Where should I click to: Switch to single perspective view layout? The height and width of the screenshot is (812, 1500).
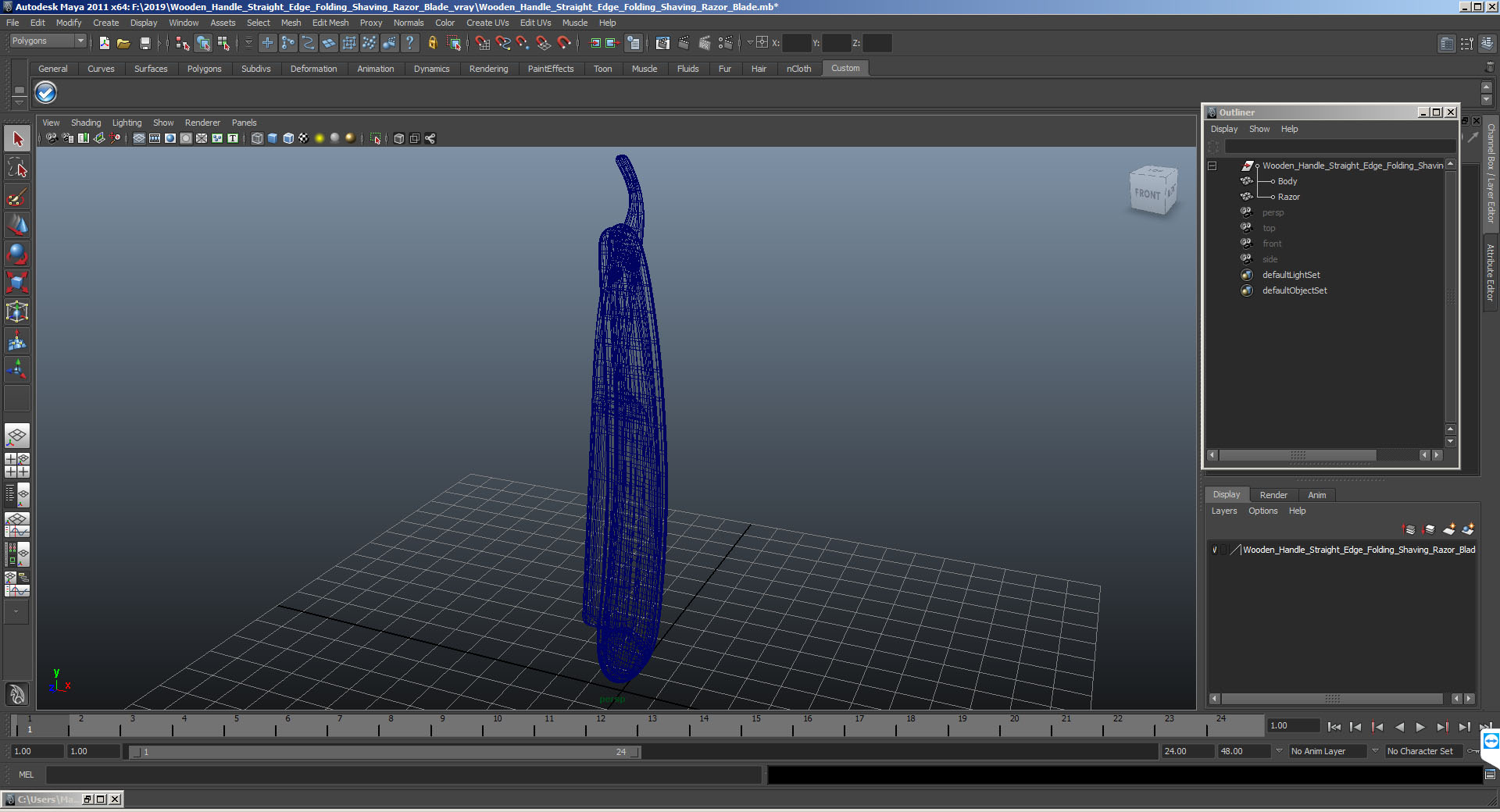coord(17,436)
